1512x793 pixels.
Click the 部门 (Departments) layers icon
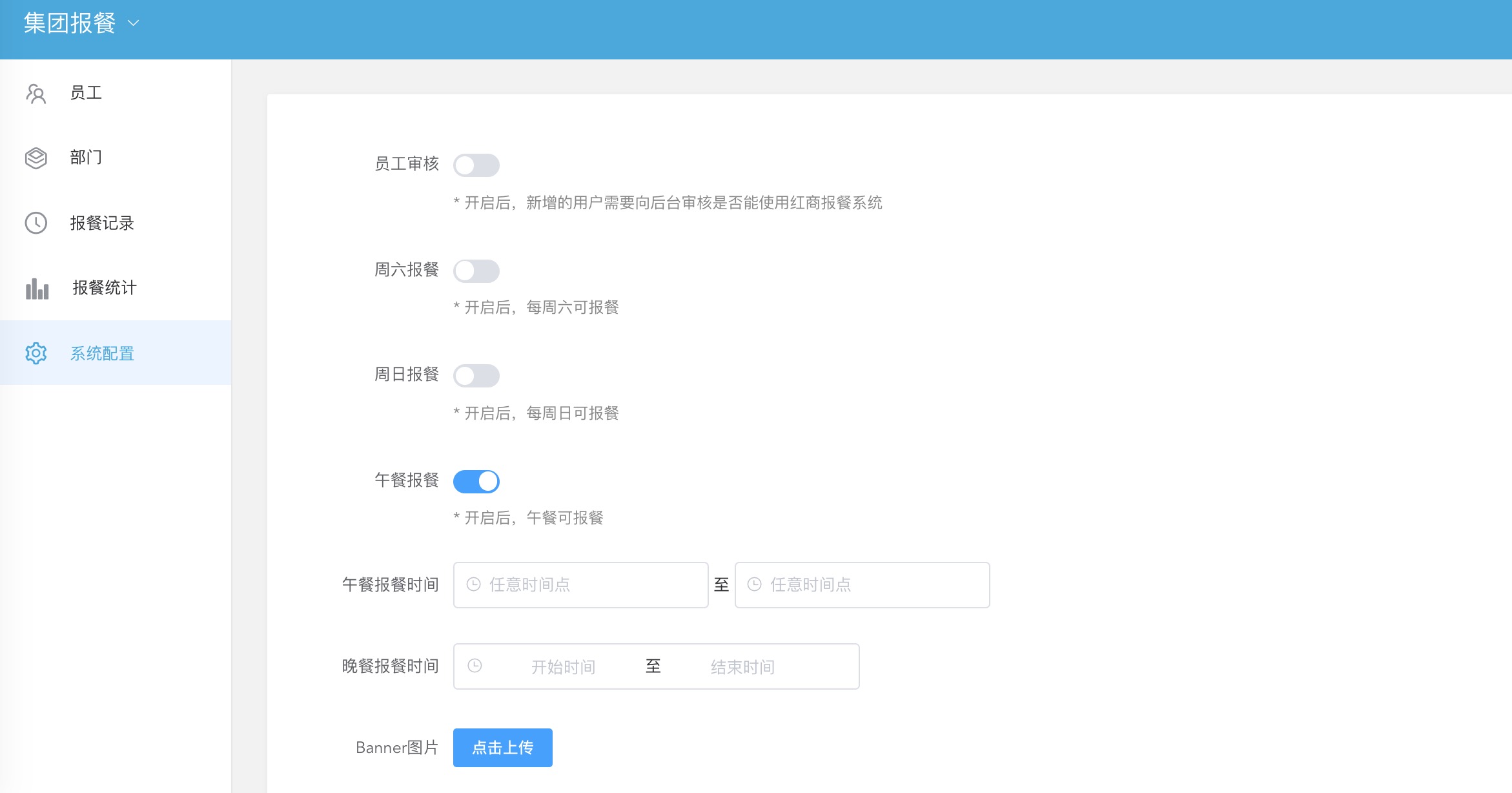coord(36,158)
